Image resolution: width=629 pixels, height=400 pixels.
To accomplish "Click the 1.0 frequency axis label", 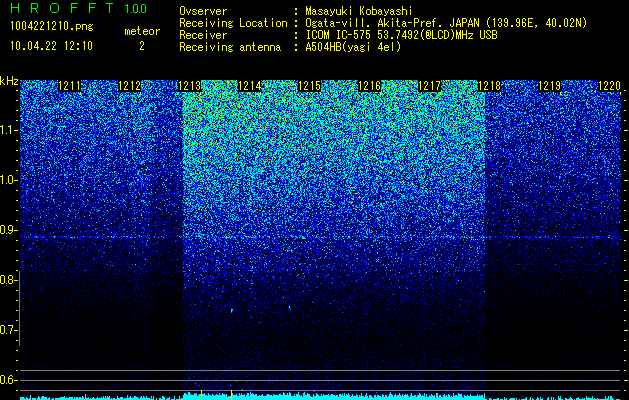I will point(8,180).
